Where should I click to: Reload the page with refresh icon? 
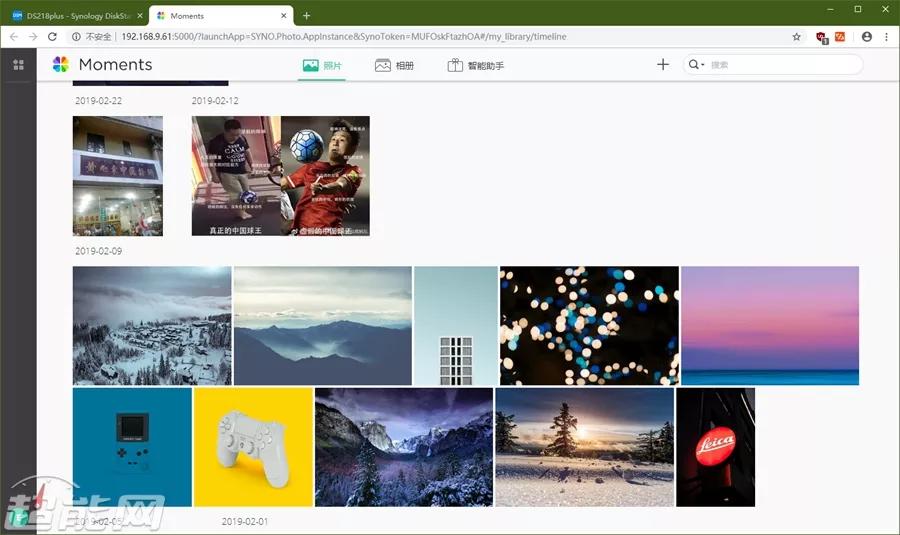[52, 37]
